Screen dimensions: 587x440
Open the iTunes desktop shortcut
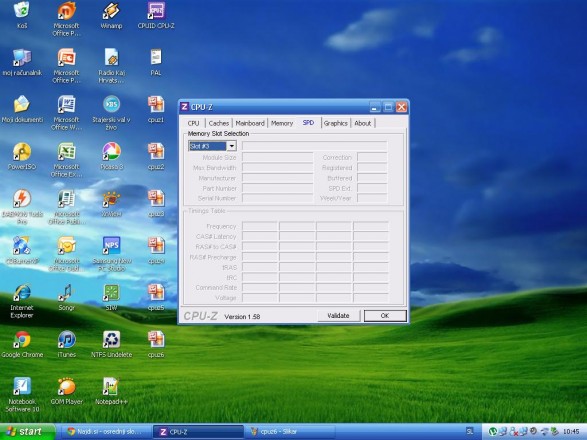(x=67, y=344)
